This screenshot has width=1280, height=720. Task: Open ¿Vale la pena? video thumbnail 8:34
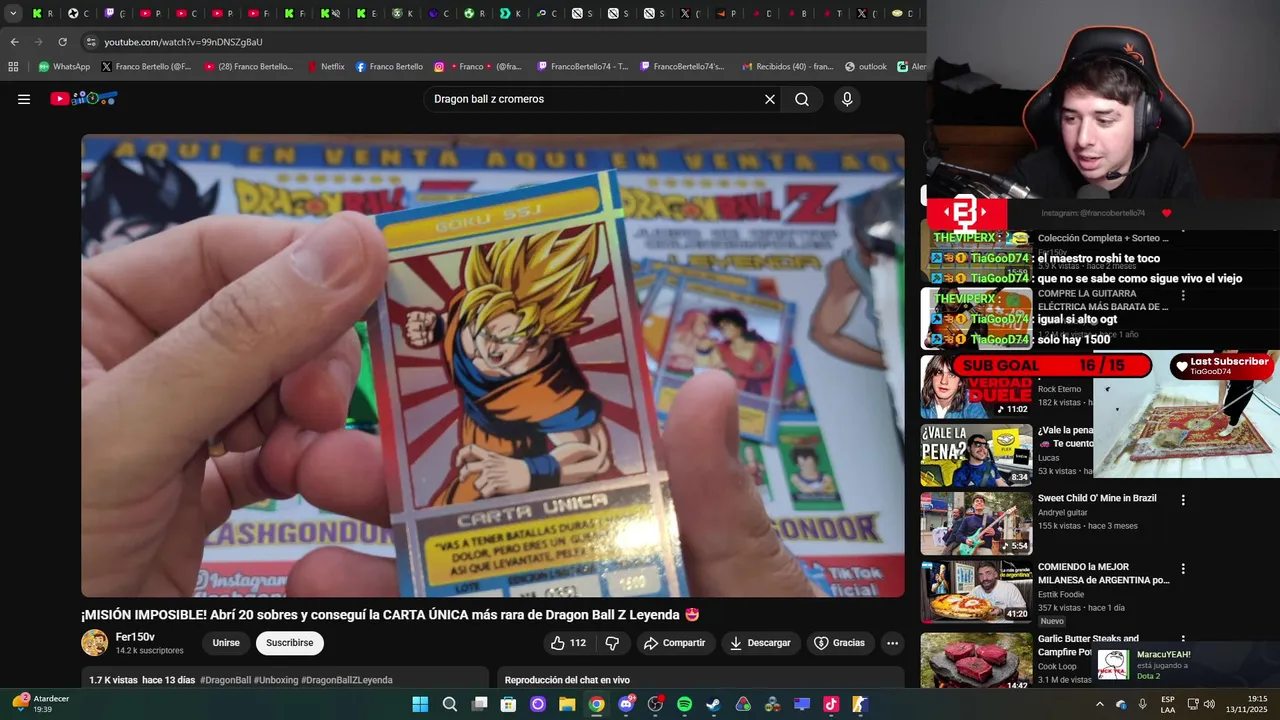976,455
